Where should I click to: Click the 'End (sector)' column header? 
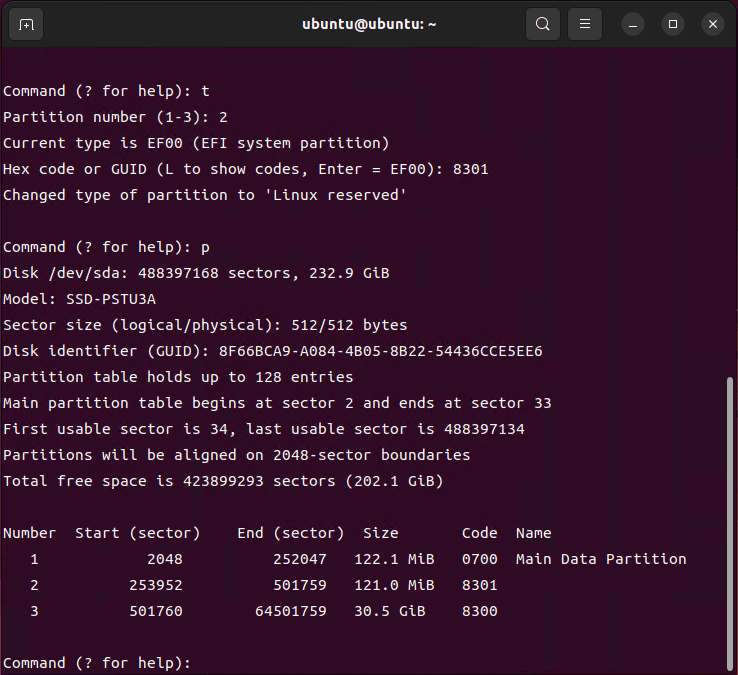click(290, 533)
